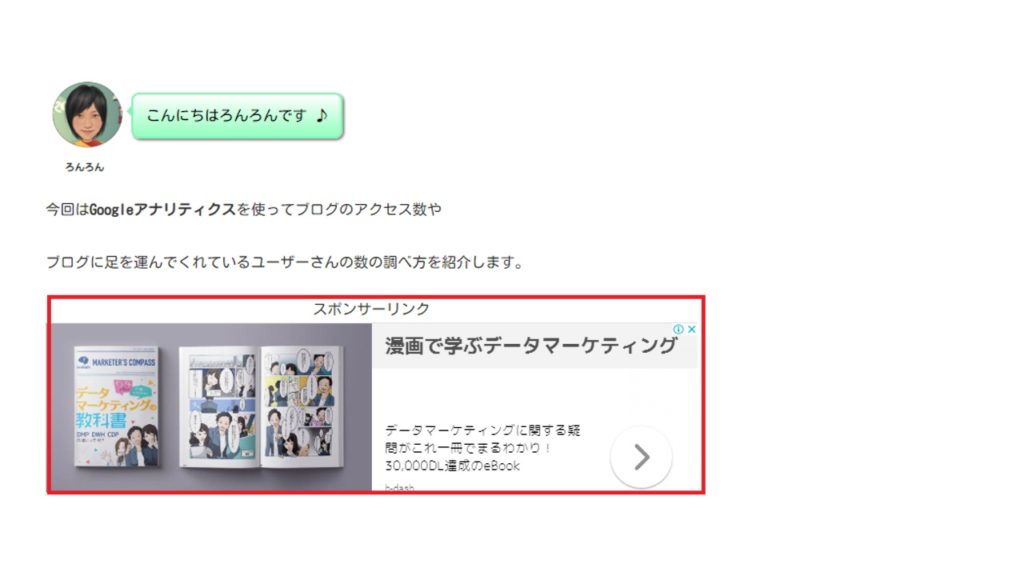Image resolution: width=1024 pixels, height=576 pixels.
Task: Click the ろんろん avatar picture
Action: pyautogui.click(x=87, y=114)
